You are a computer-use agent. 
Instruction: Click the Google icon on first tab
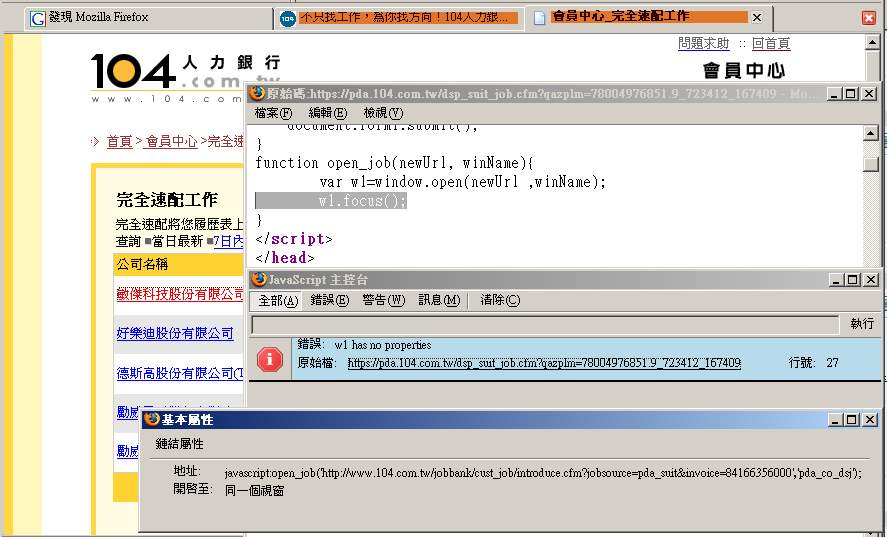(37, 18)
